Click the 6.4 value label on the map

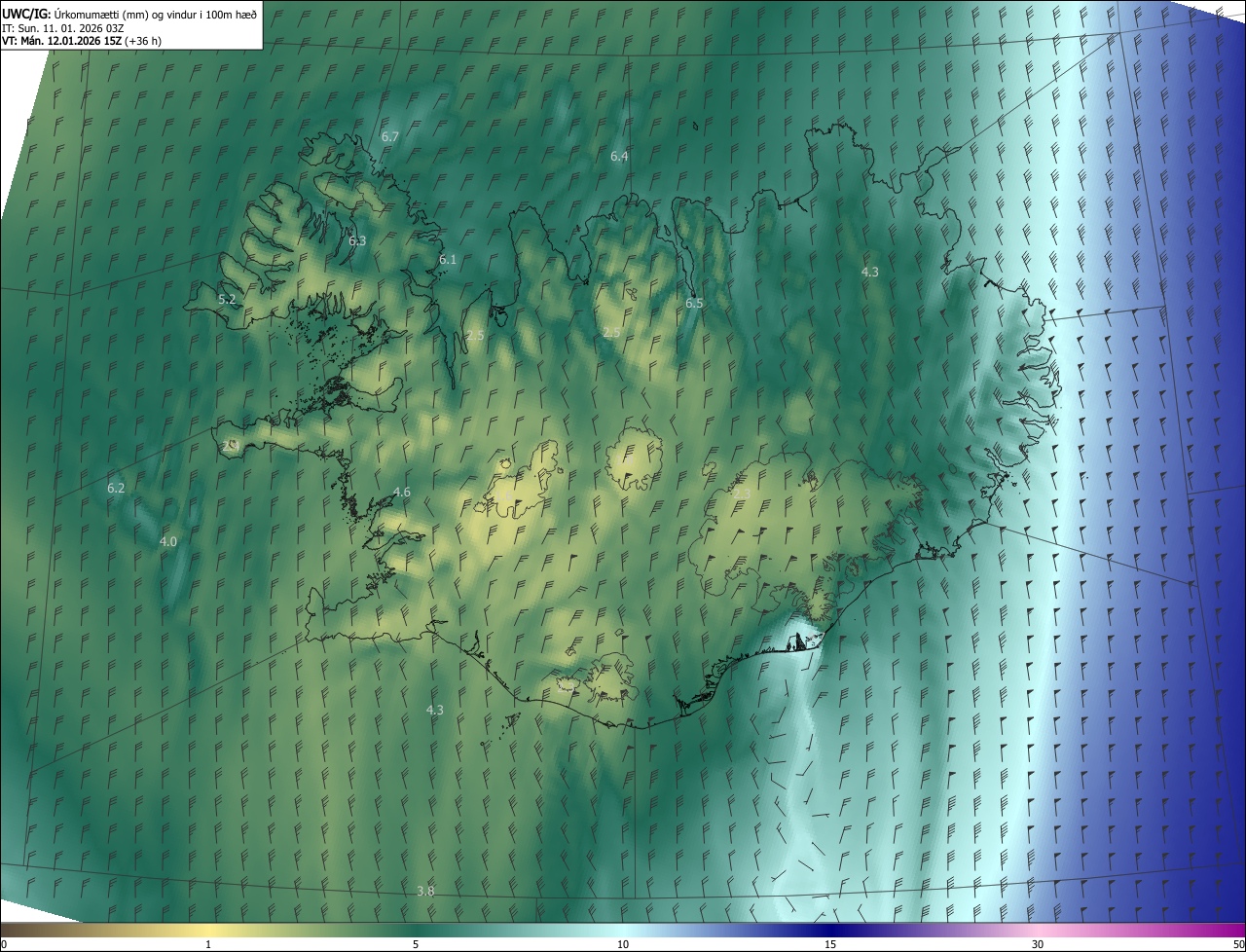pyautogui.click(x=619, y=157)
